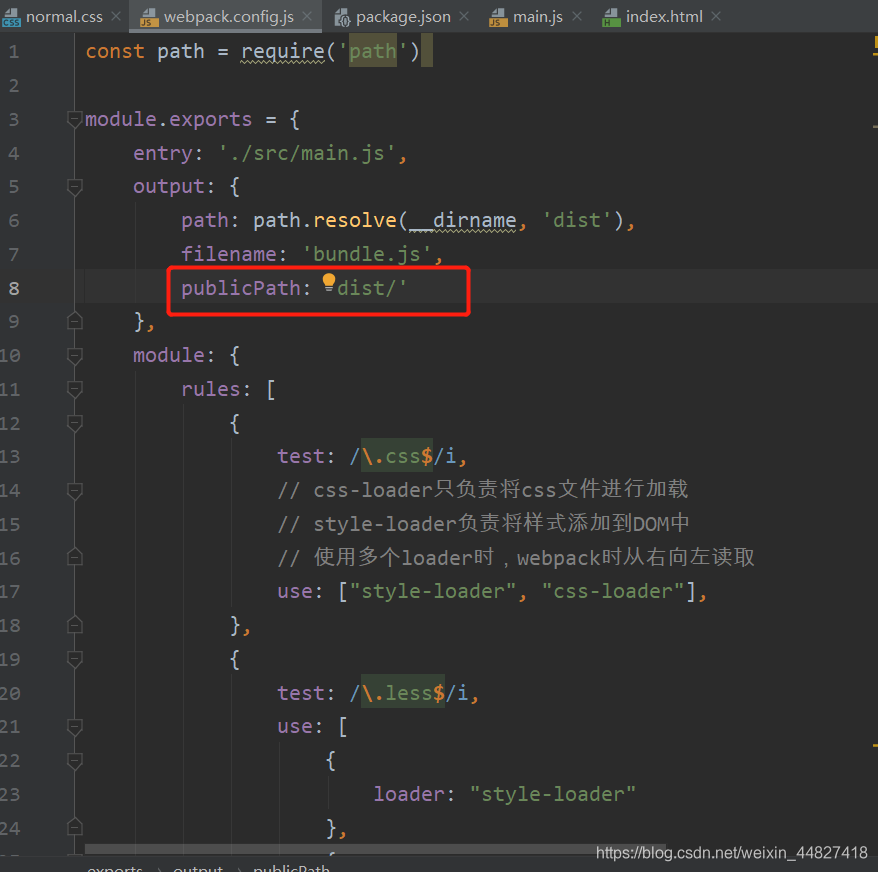Switch to the webpack.config.js tab
Viewport: 878px width, 872px height.
click(225, 16)
